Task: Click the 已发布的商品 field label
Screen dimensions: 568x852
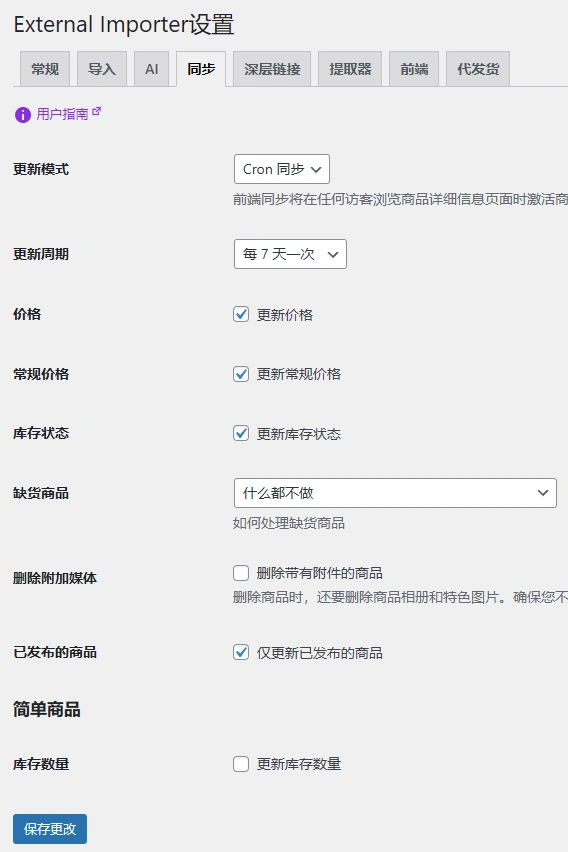Action: (x=55, y=652)
